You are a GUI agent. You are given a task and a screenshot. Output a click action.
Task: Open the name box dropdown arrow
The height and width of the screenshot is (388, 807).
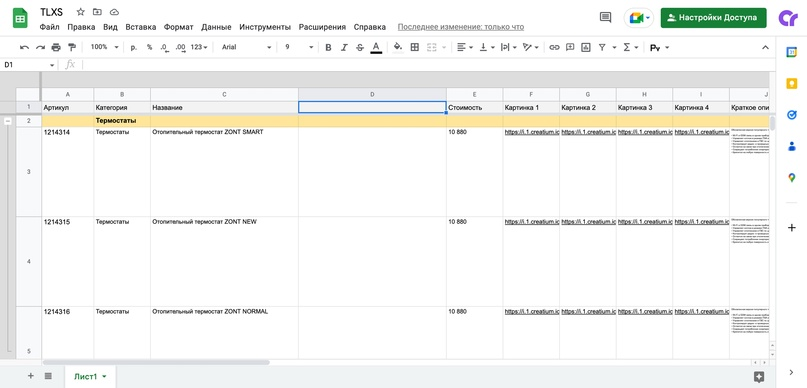[52, 65]
